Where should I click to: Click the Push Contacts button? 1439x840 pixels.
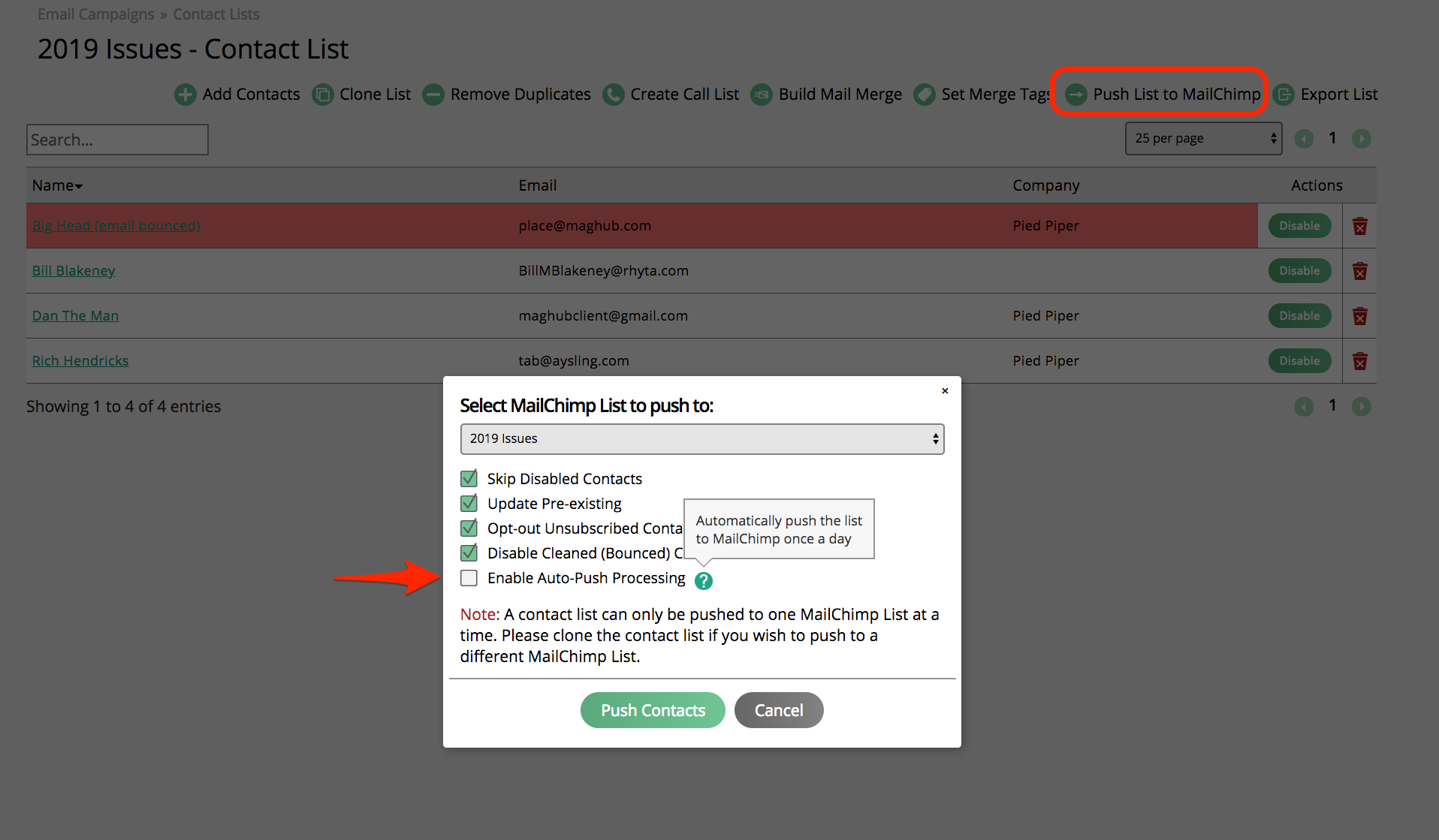653,710
